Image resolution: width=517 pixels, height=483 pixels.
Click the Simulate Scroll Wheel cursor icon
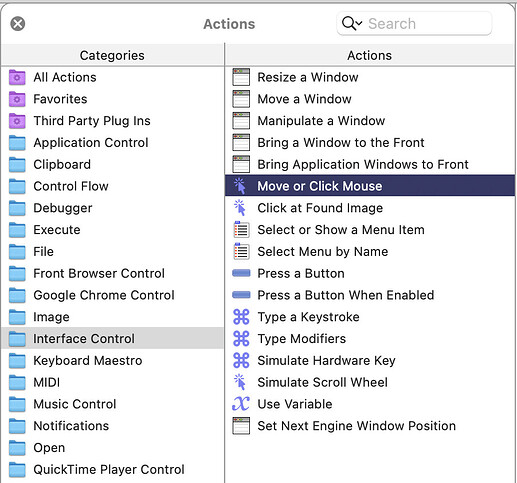click(x=240, y=382)
